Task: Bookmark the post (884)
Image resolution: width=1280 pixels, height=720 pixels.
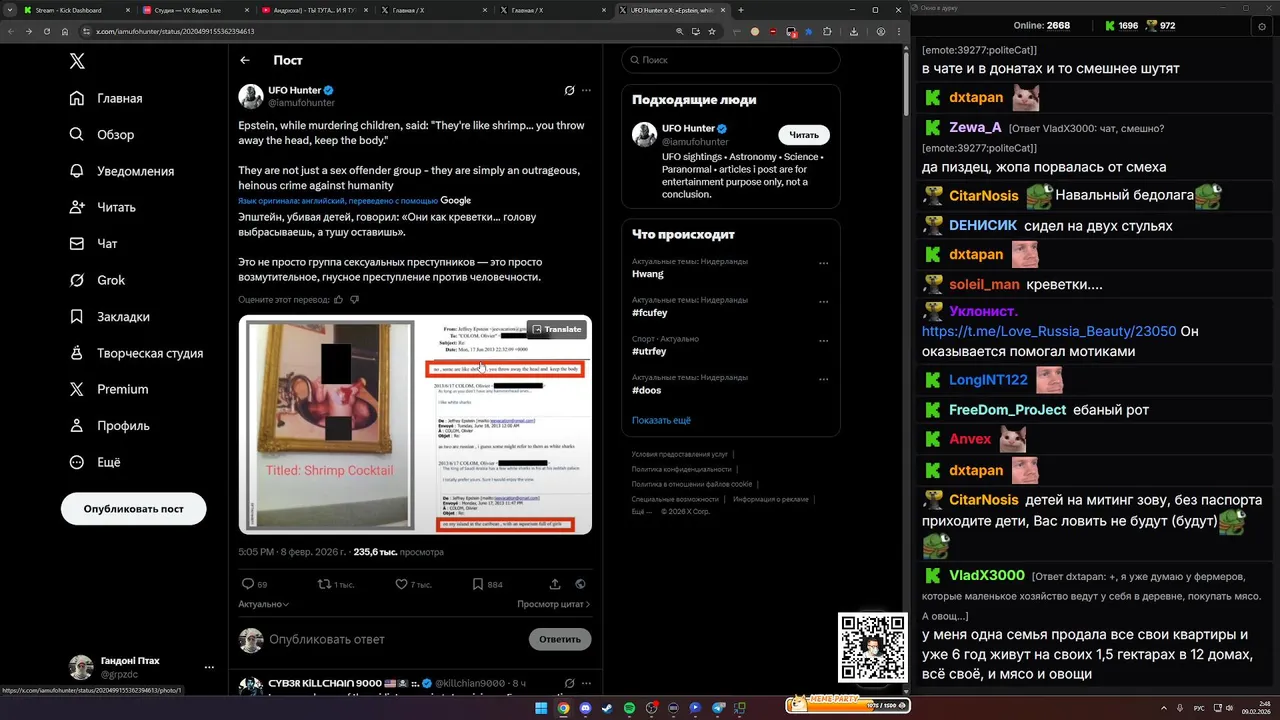Action: tap(487, 584)
